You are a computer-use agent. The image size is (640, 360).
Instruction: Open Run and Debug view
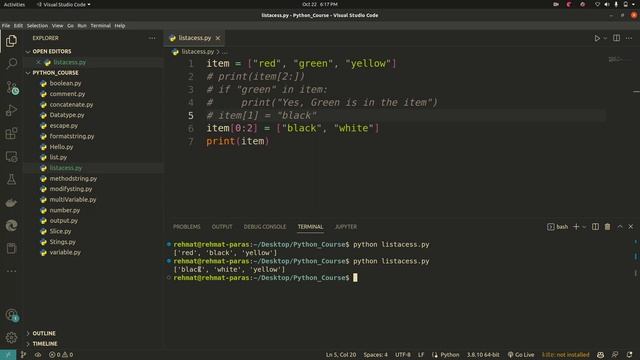[x=11, y=110]
